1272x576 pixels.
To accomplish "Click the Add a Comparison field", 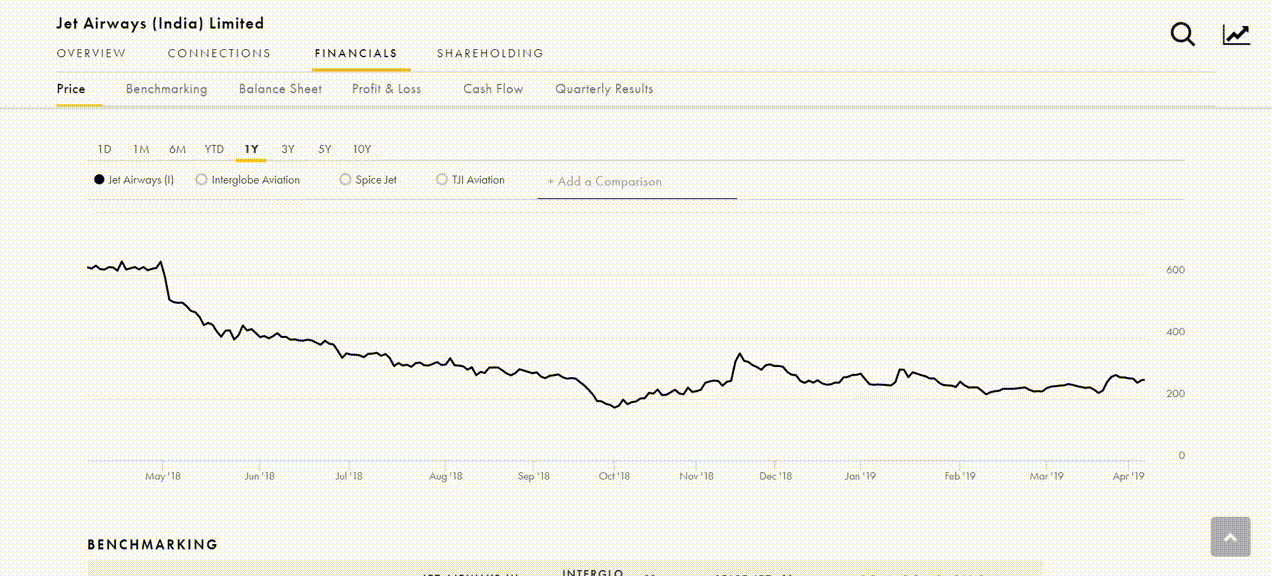I will [x=636, y=182].
